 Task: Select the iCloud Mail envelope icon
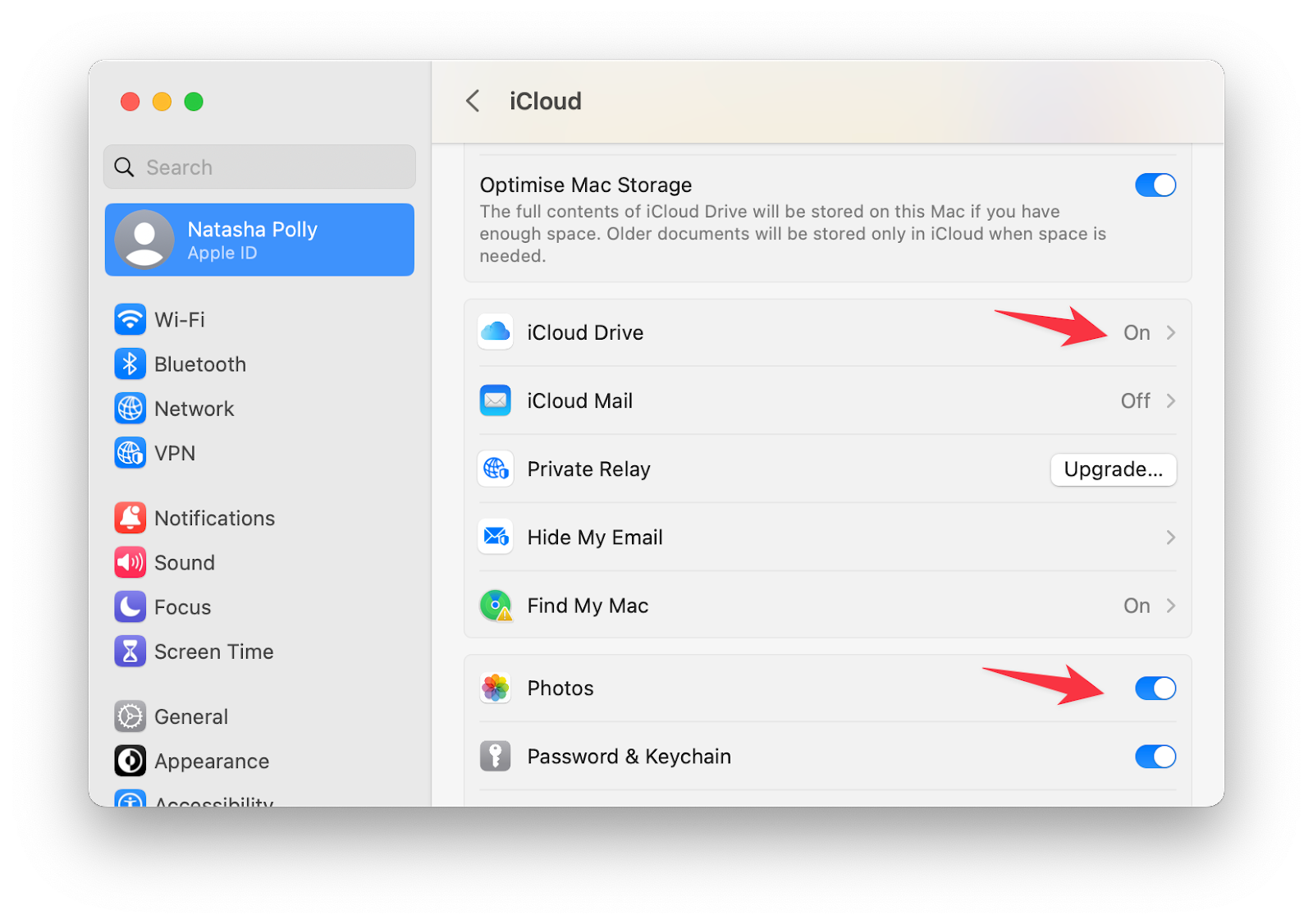point(496,400)
